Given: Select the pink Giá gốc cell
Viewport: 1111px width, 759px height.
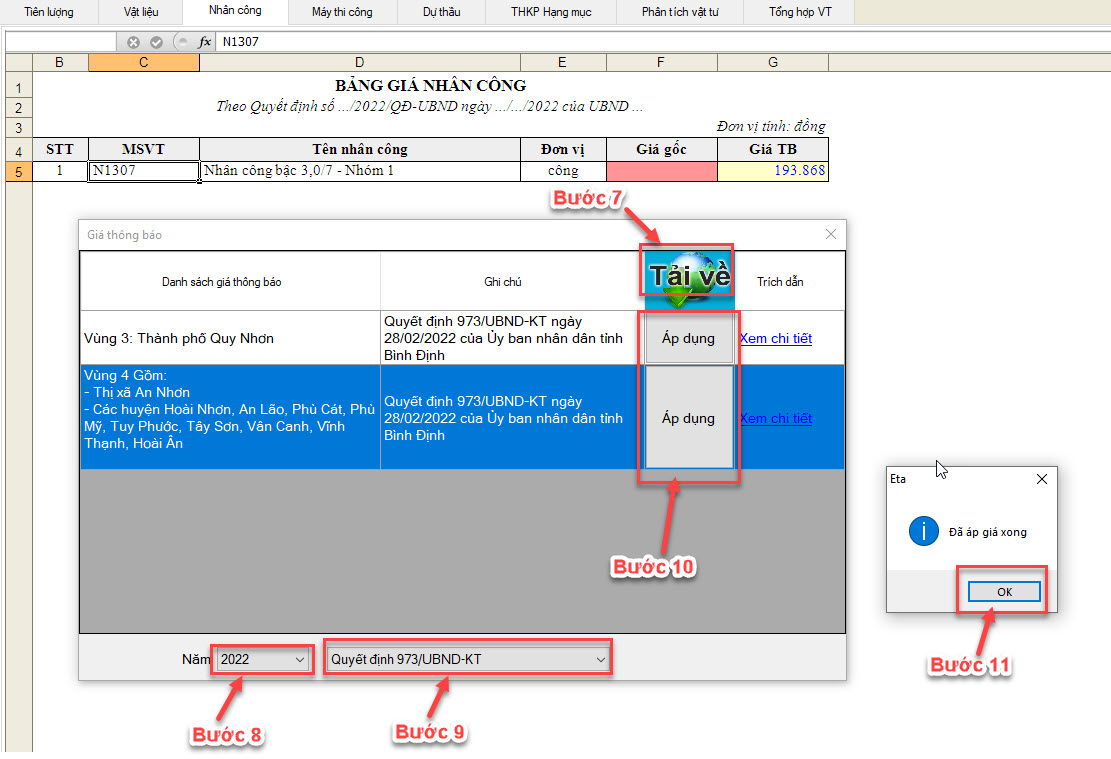Looking at the screenshot, I should (662, 171).
